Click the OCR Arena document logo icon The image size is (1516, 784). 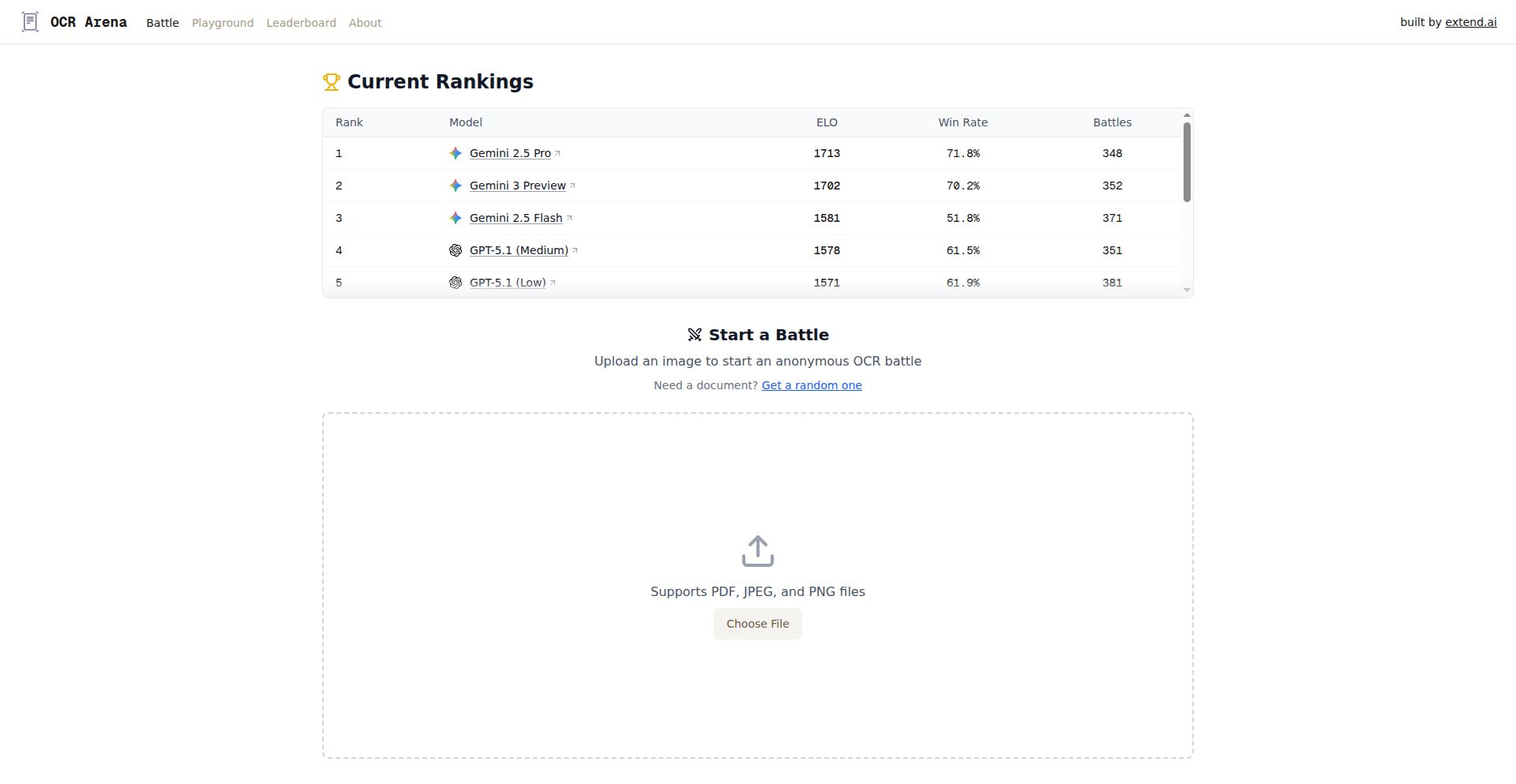(x=30, y=22)
